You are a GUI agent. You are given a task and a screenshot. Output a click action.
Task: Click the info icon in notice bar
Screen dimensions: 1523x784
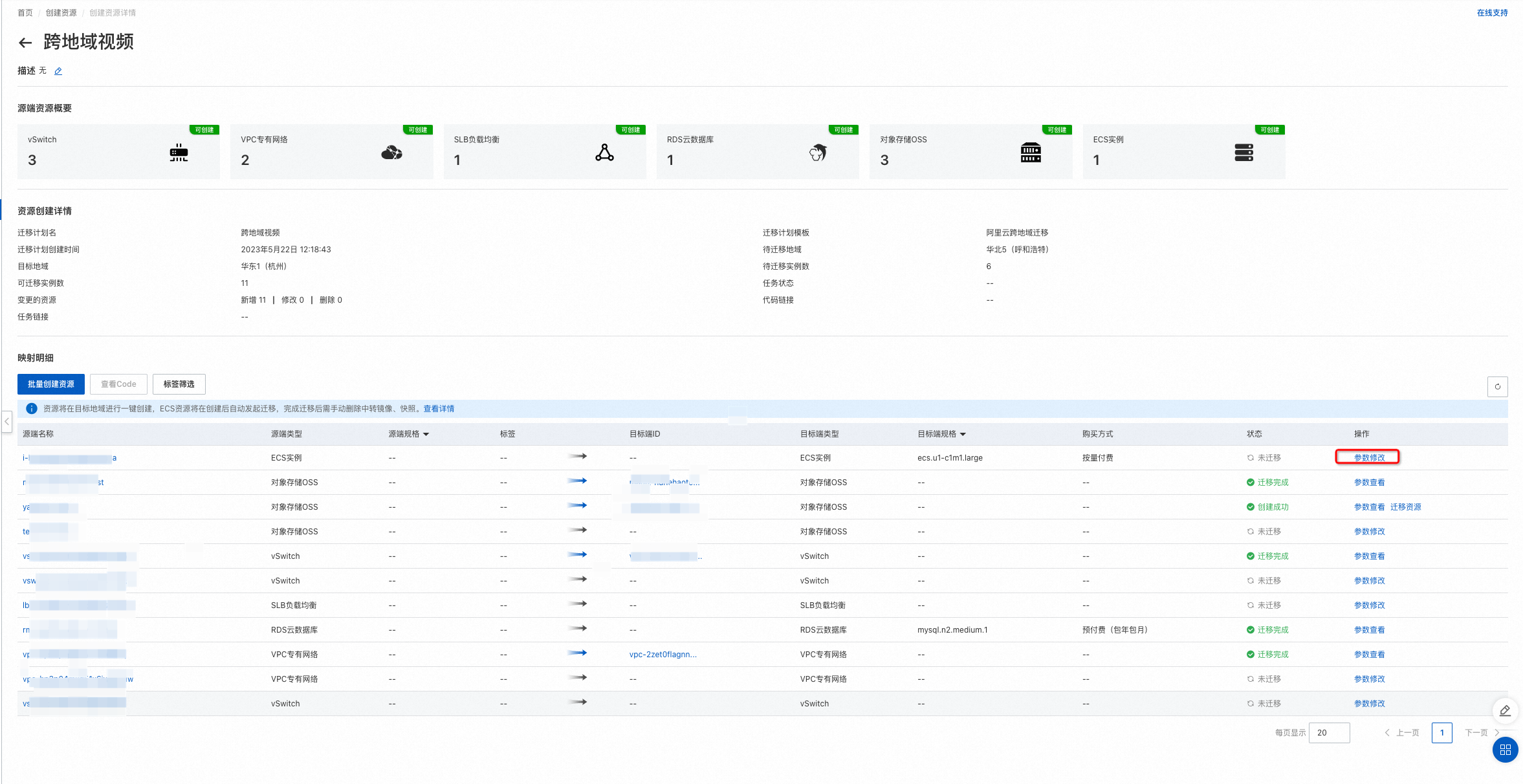click(31, 409)
